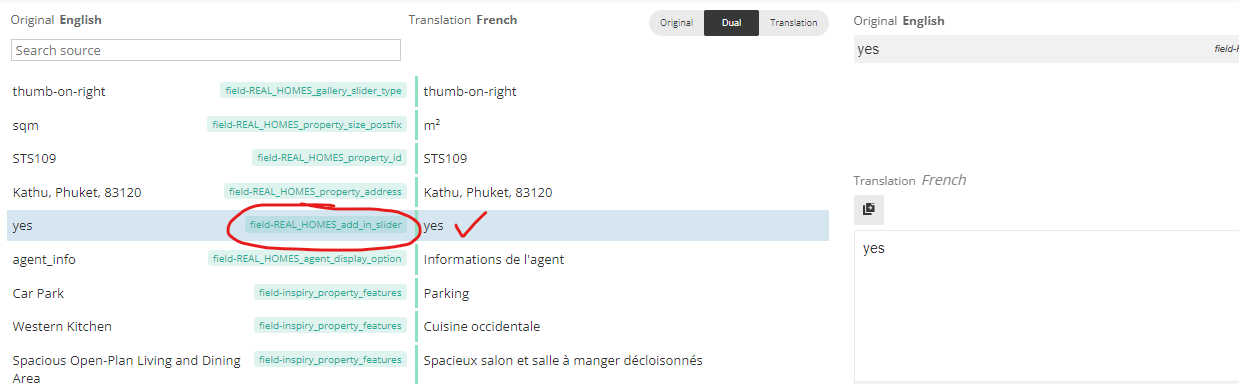Click the field-REAL_HOMES_add_in_slider tag
1239x384 pixels.
point(326,225)
